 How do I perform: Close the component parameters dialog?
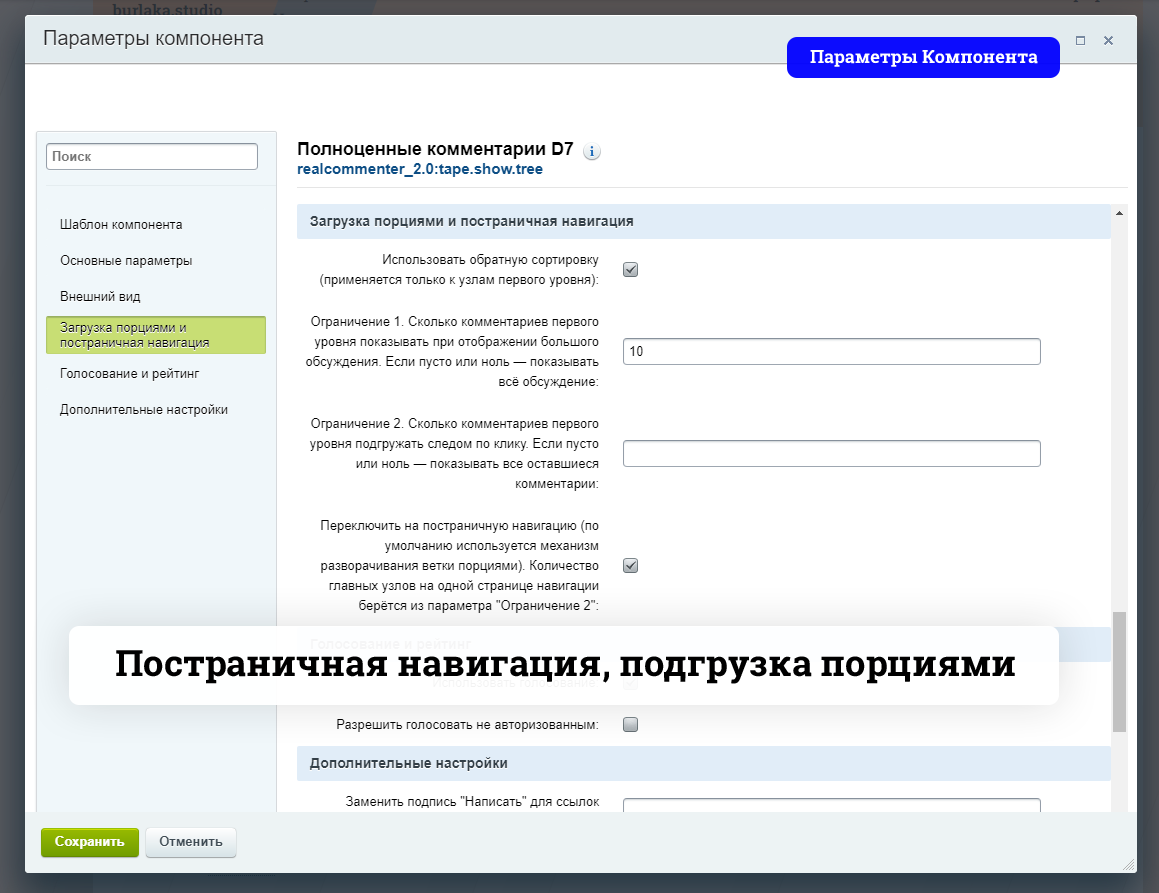pyautogui.click(x=1108, y=41)
